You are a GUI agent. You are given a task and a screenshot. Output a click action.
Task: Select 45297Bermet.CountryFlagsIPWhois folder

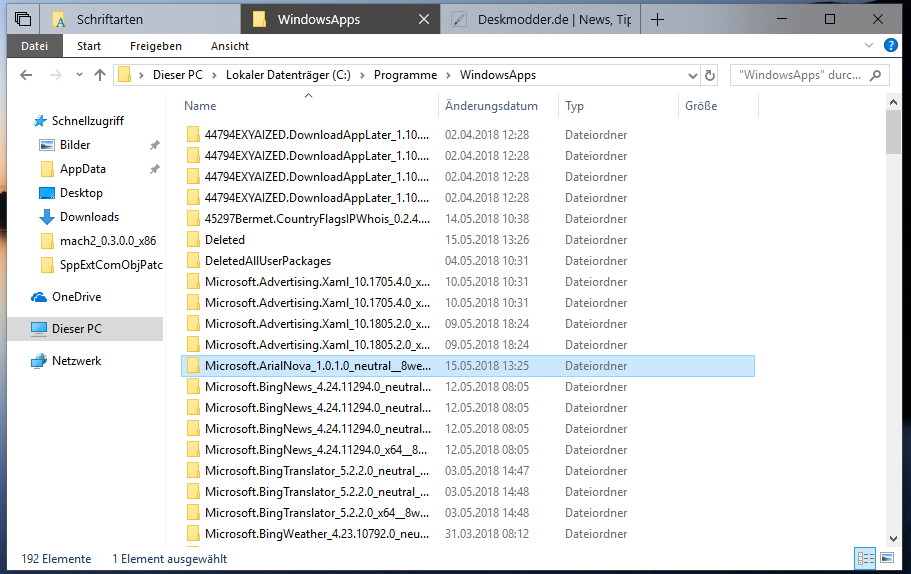317,219
